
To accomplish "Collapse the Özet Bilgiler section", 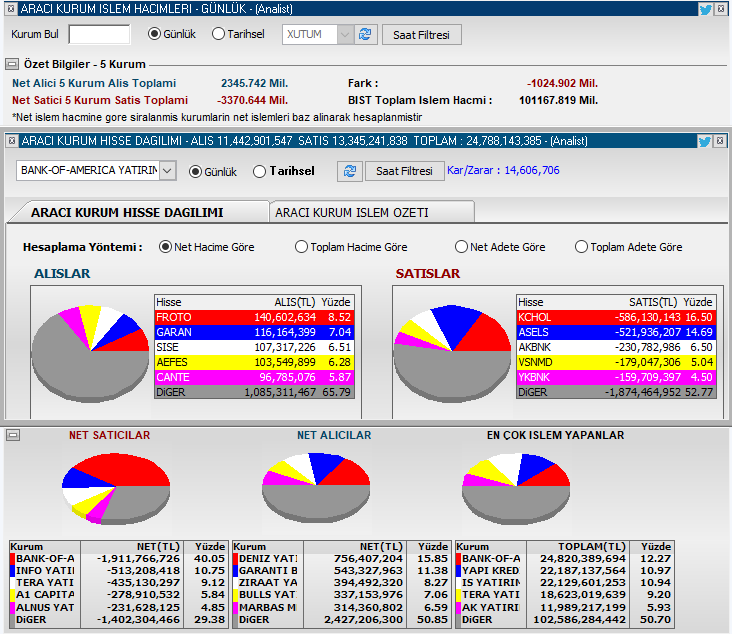I will point(12,64).
